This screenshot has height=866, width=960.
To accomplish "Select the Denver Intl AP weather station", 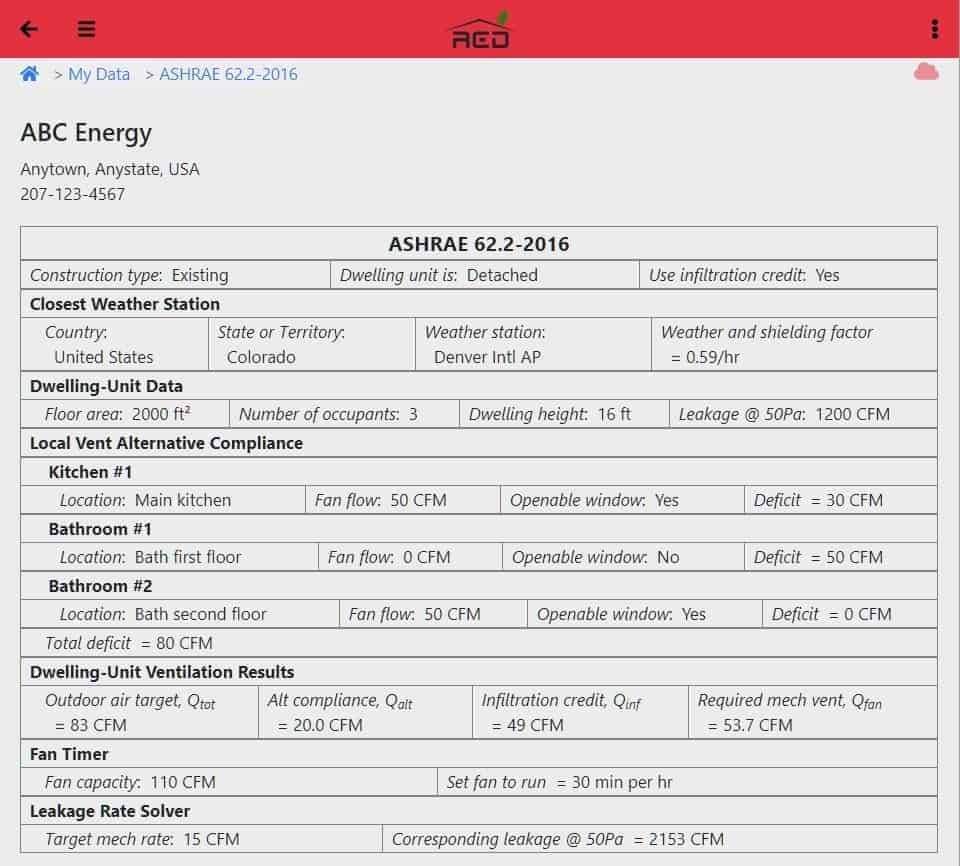I will (x=533, y=344).
